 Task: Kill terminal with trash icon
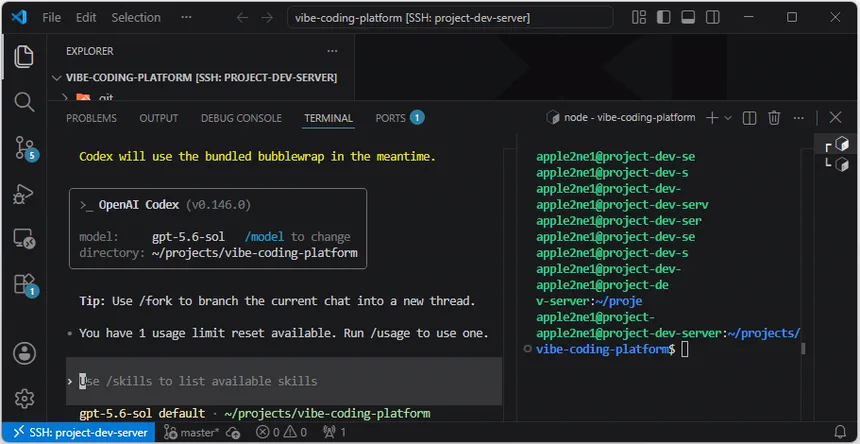click(774, 117)
